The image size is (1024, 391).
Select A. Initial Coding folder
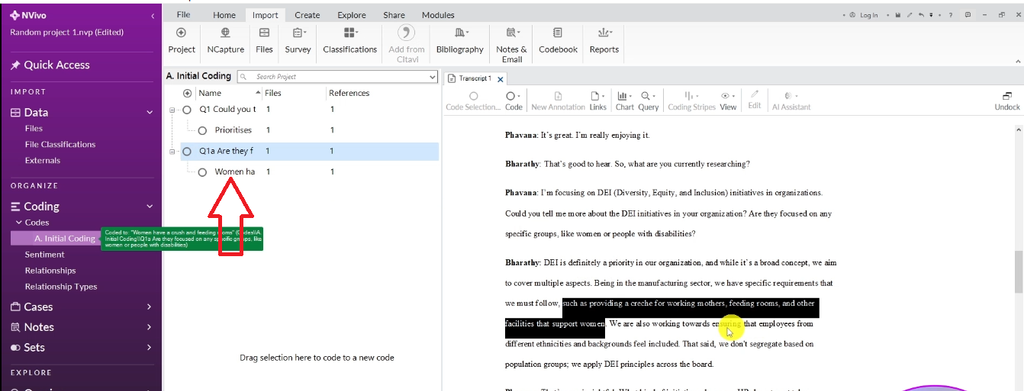pyautogui.click(x=64, y=238)
